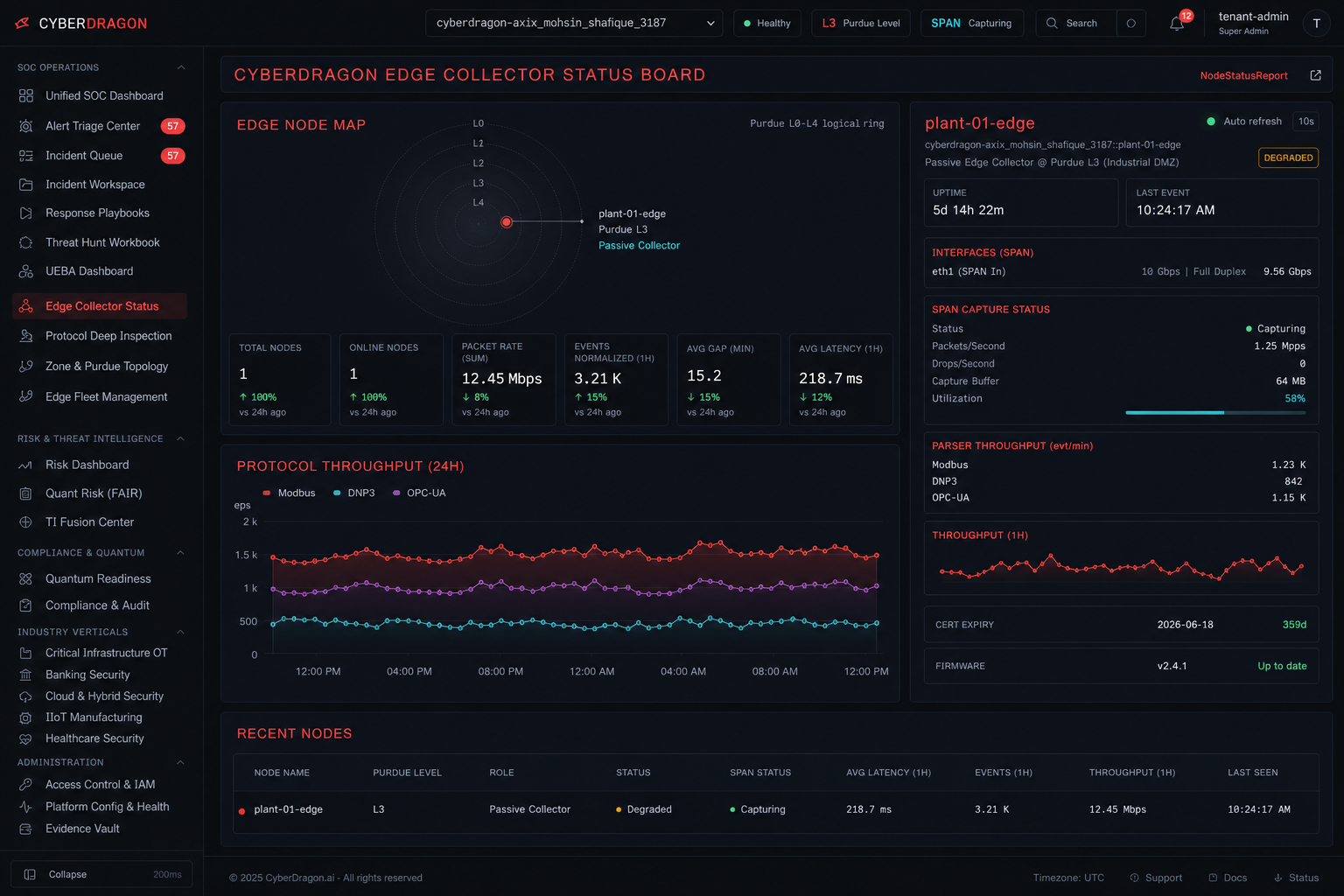
Task: Click the Banking Security icon
Action: point(26,675)
